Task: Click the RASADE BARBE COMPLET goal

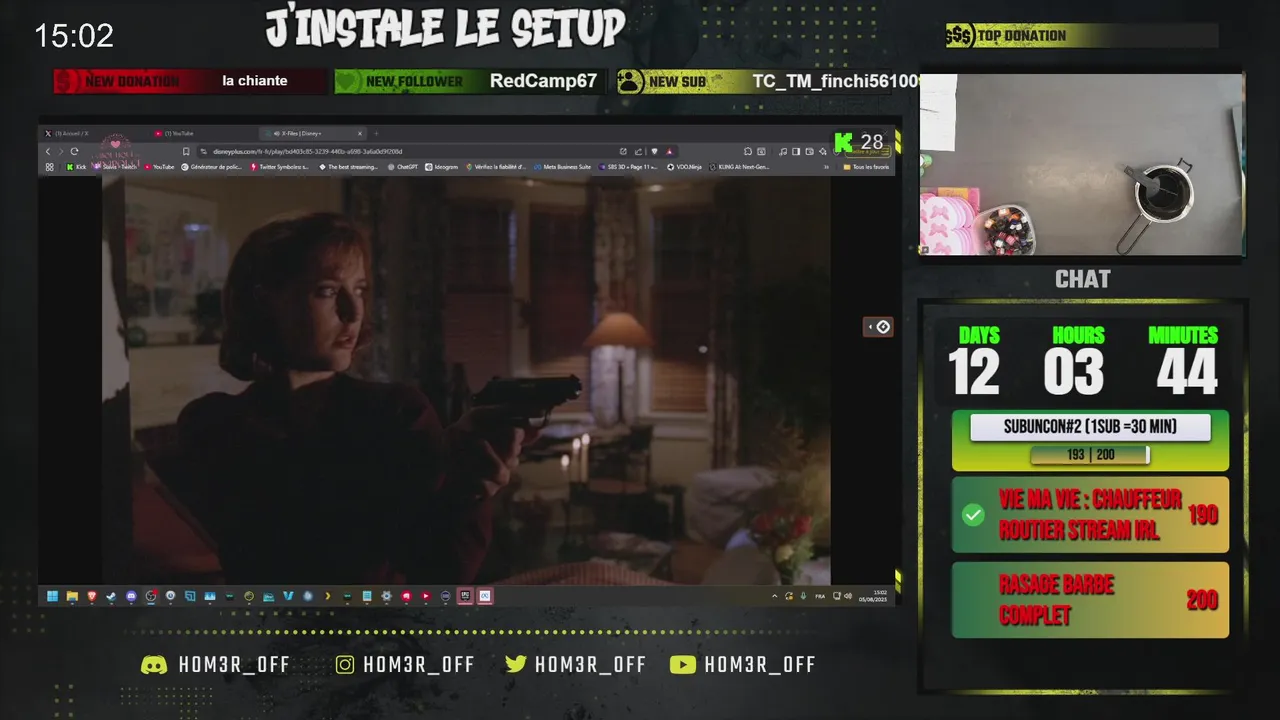Action: click(1090, 600)
